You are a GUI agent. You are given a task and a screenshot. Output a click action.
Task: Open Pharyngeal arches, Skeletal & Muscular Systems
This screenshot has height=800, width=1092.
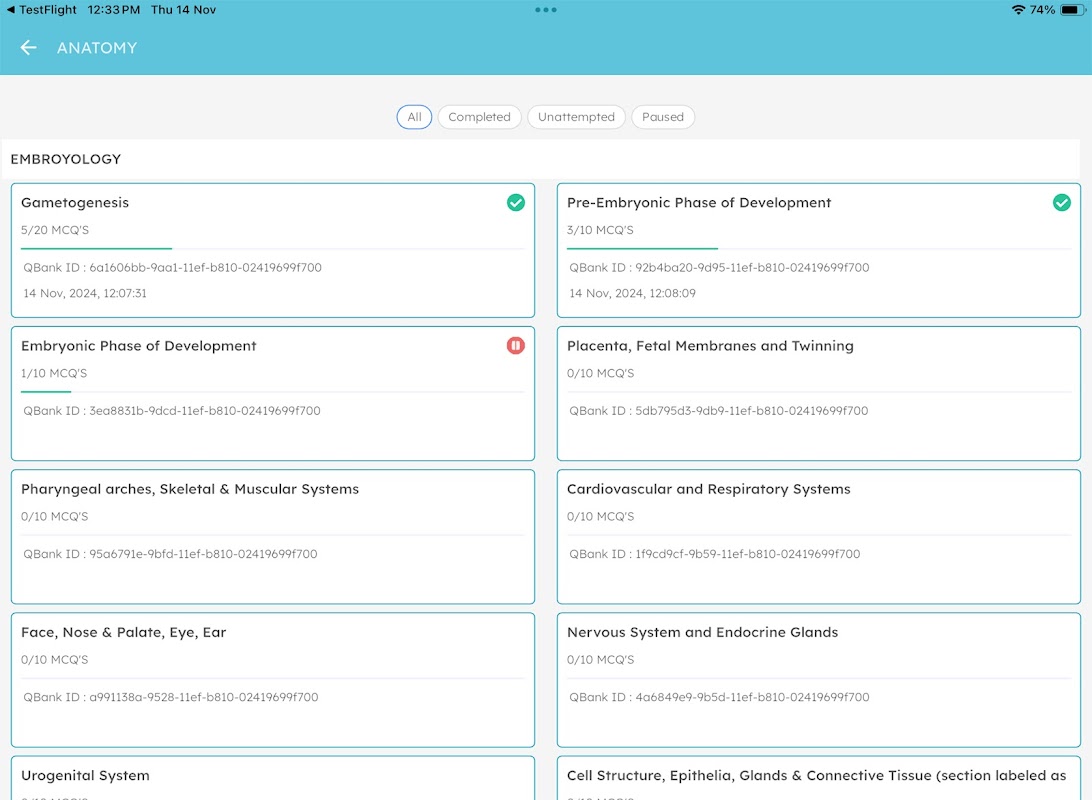point(273,537)
